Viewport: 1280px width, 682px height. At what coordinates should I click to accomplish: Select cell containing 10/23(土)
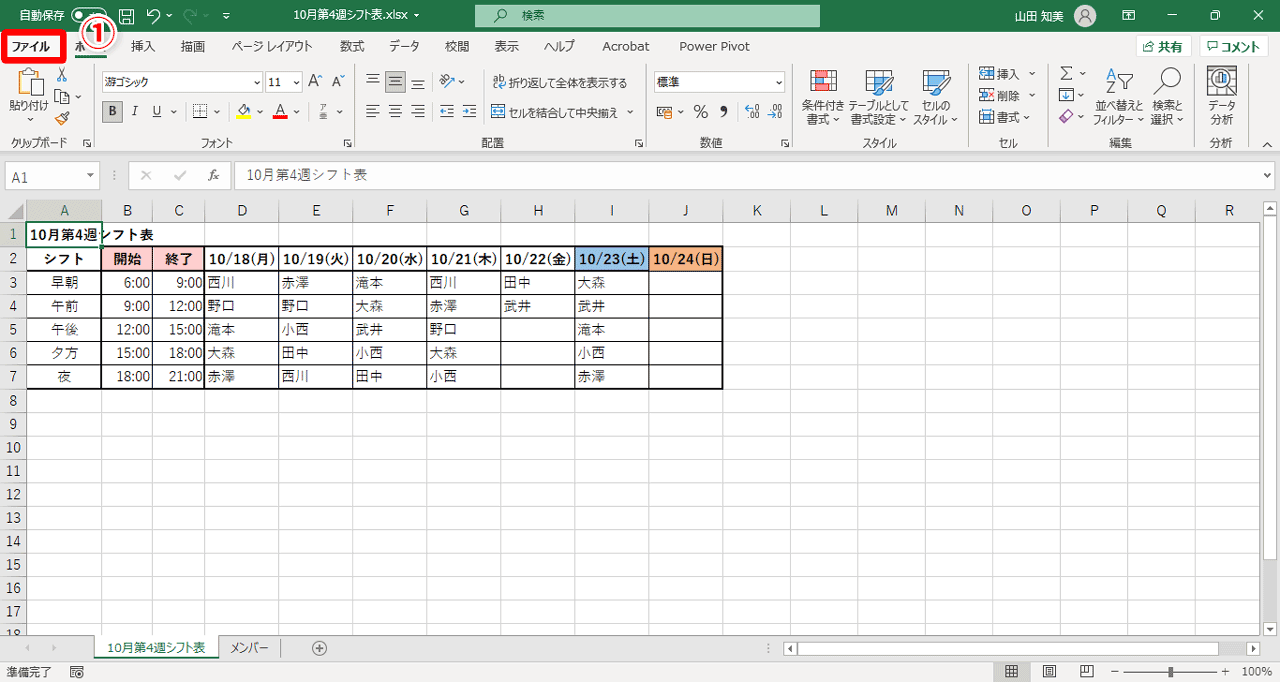[612, 258]
